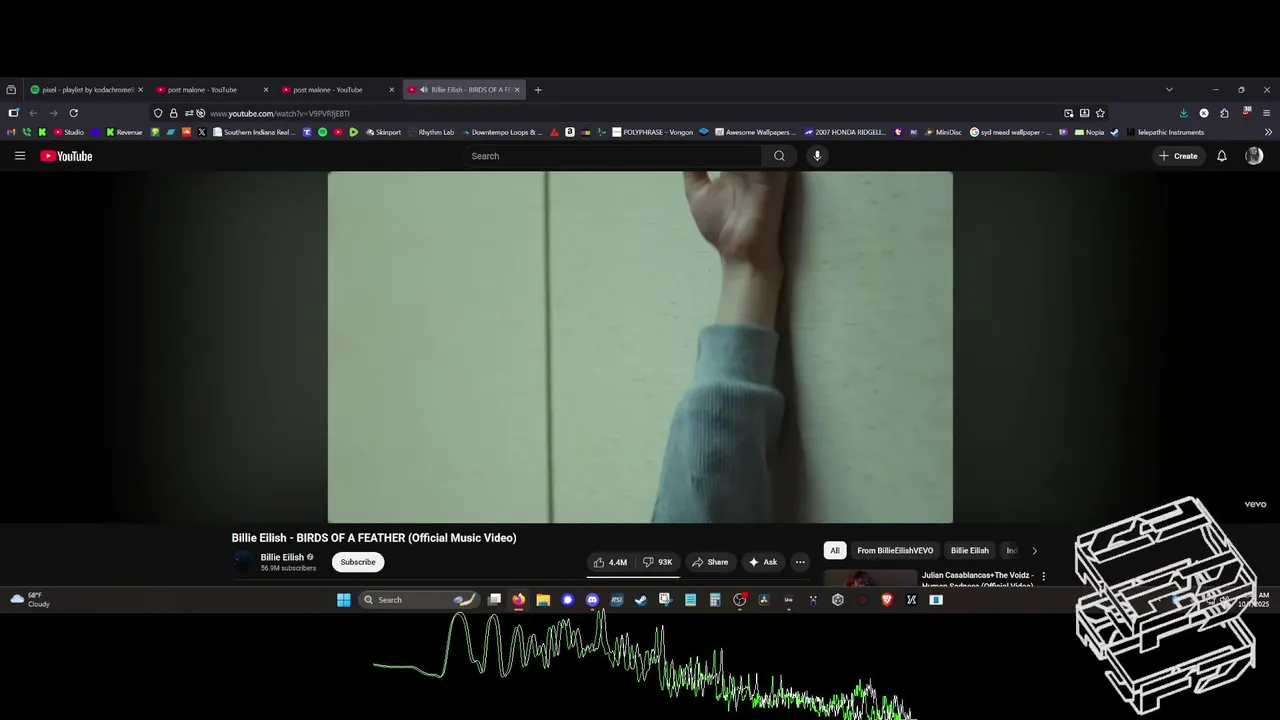Viewport: 1280px width, 720px height.
Task: Open 2007 HONDA RIDGELINE bookmark
Action: point(847,132)
